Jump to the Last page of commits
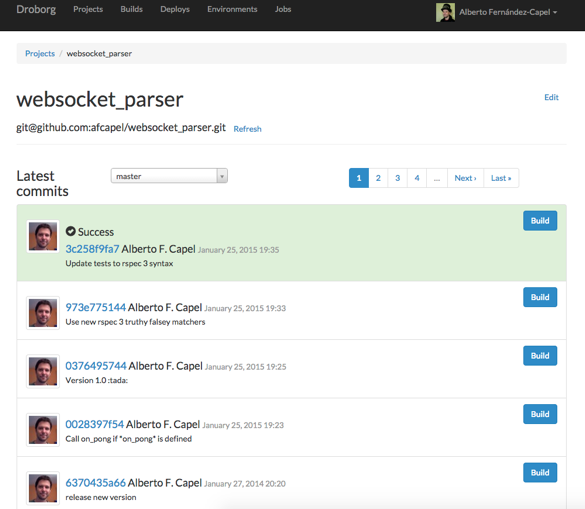585x509 pixels. coord(501,178)
